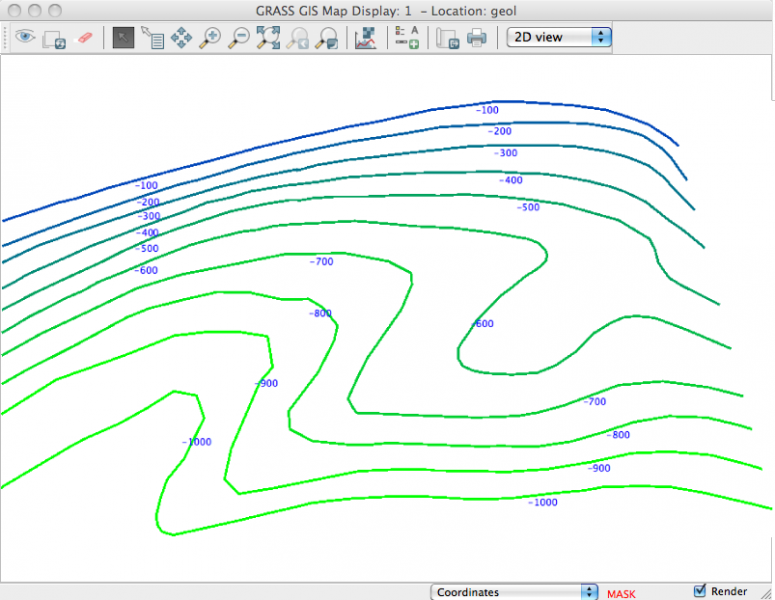Viewport: 775px width, 600px height.
Task: Open the Analyze map tools
Action: (366, 38)
